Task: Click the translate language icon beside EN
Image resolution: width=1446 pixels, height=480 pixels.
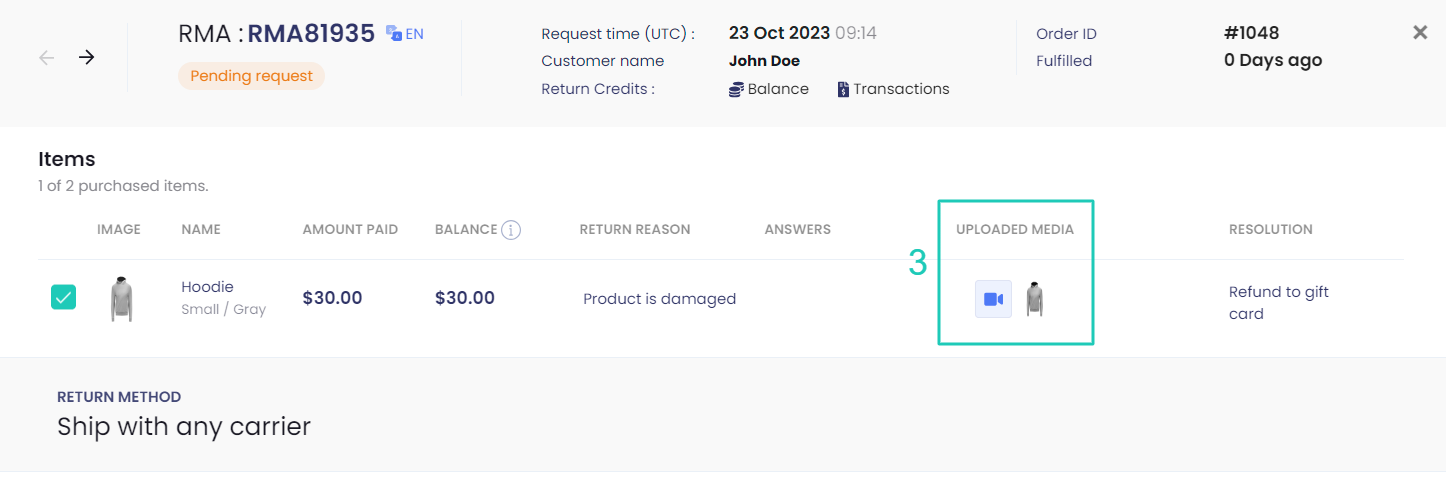Action: 394,33
